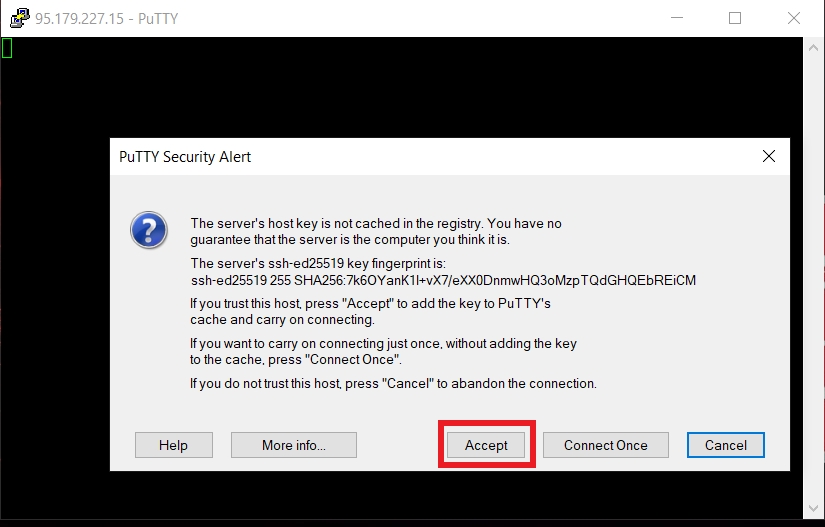The image size is (825, 527).
Task: Open the PuTTY system menu icon
Action: coord(19,18)
